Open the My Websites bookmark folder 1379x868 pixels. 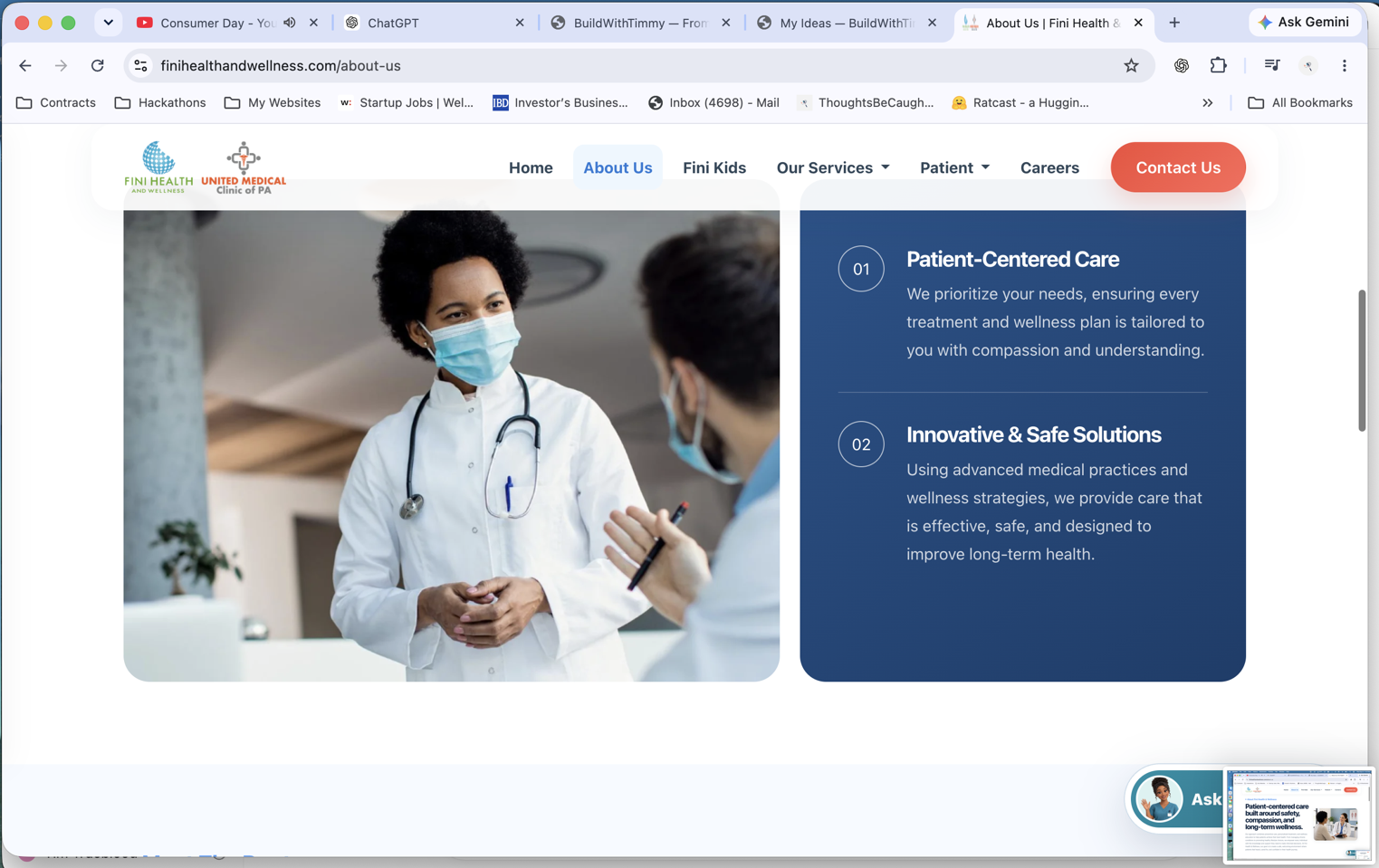[273, 102]
